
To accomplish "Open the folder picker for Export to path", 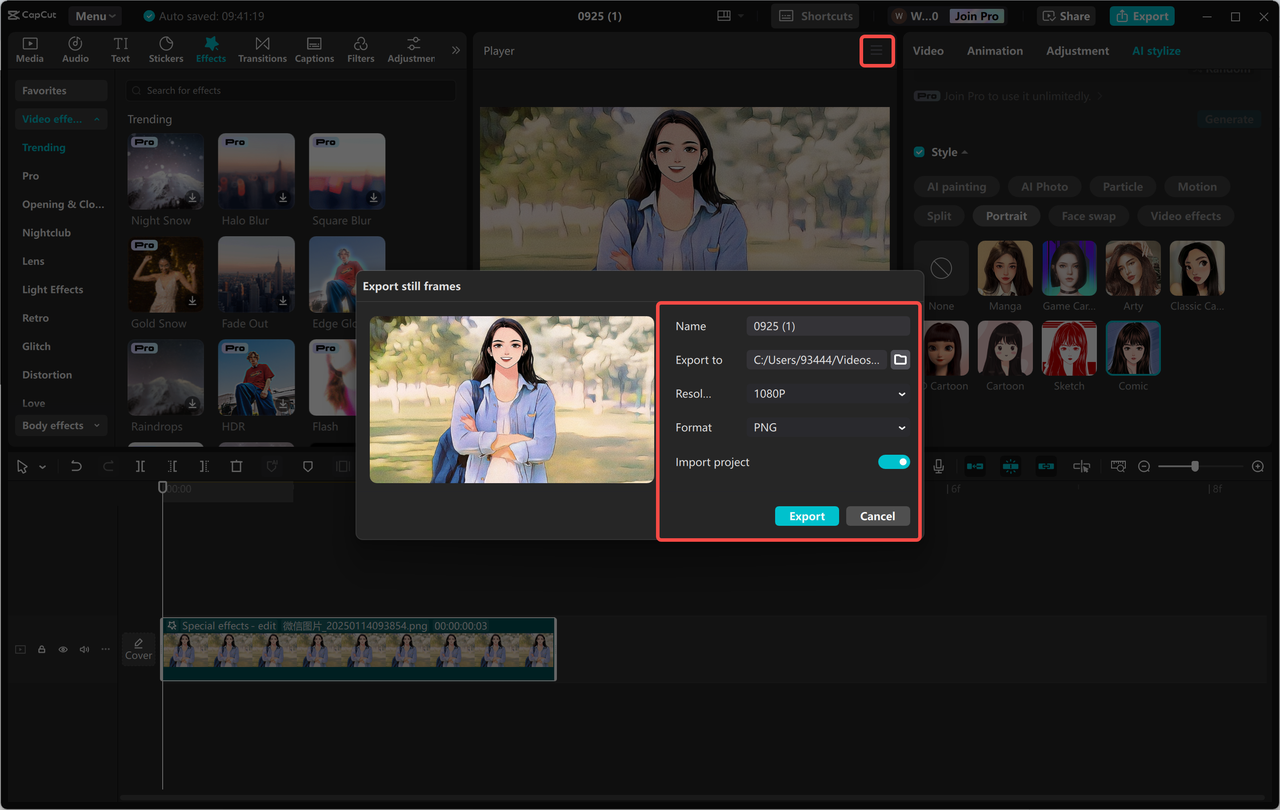I will (x=899, y=358).
